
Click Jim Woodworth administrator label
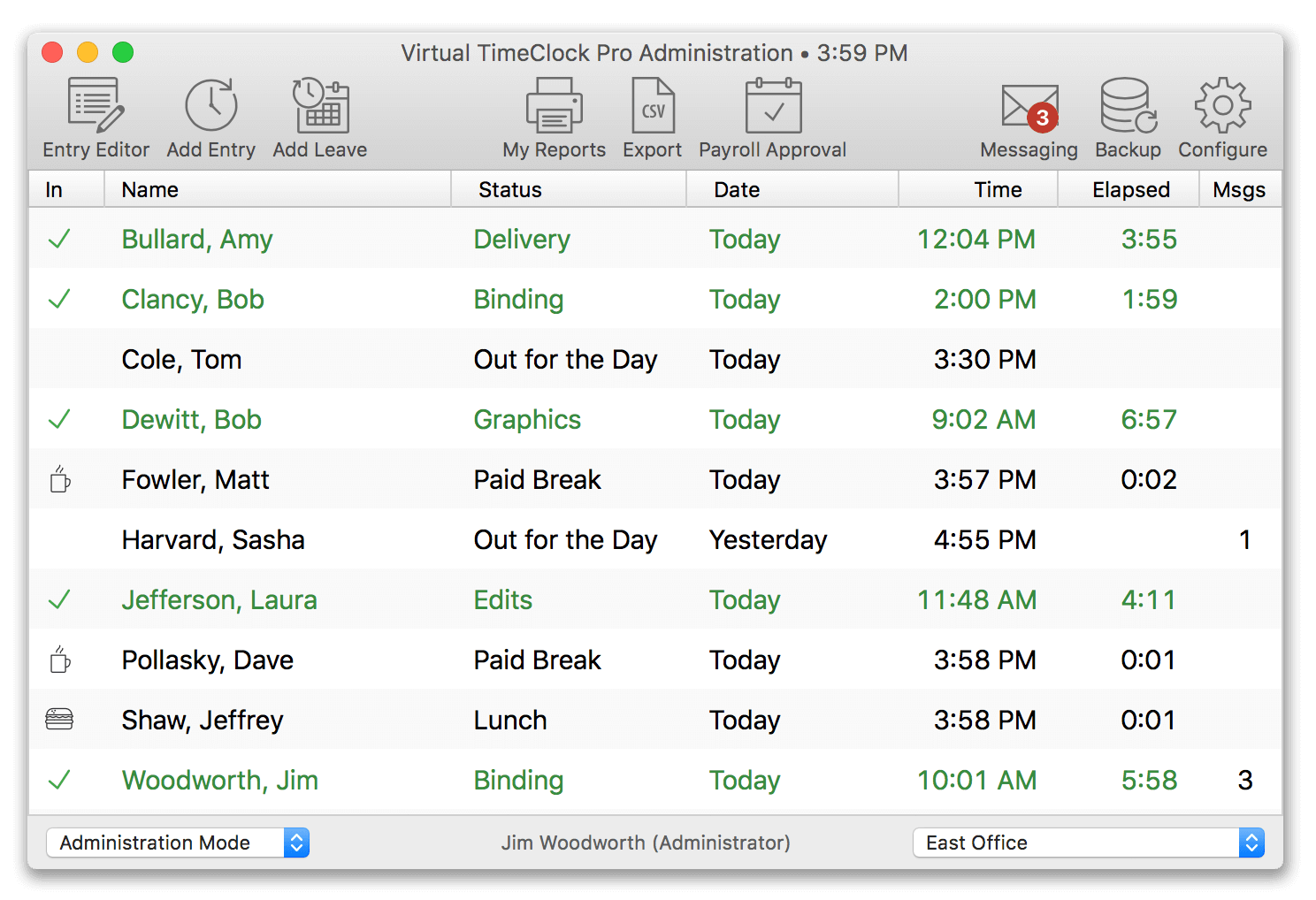646,843
